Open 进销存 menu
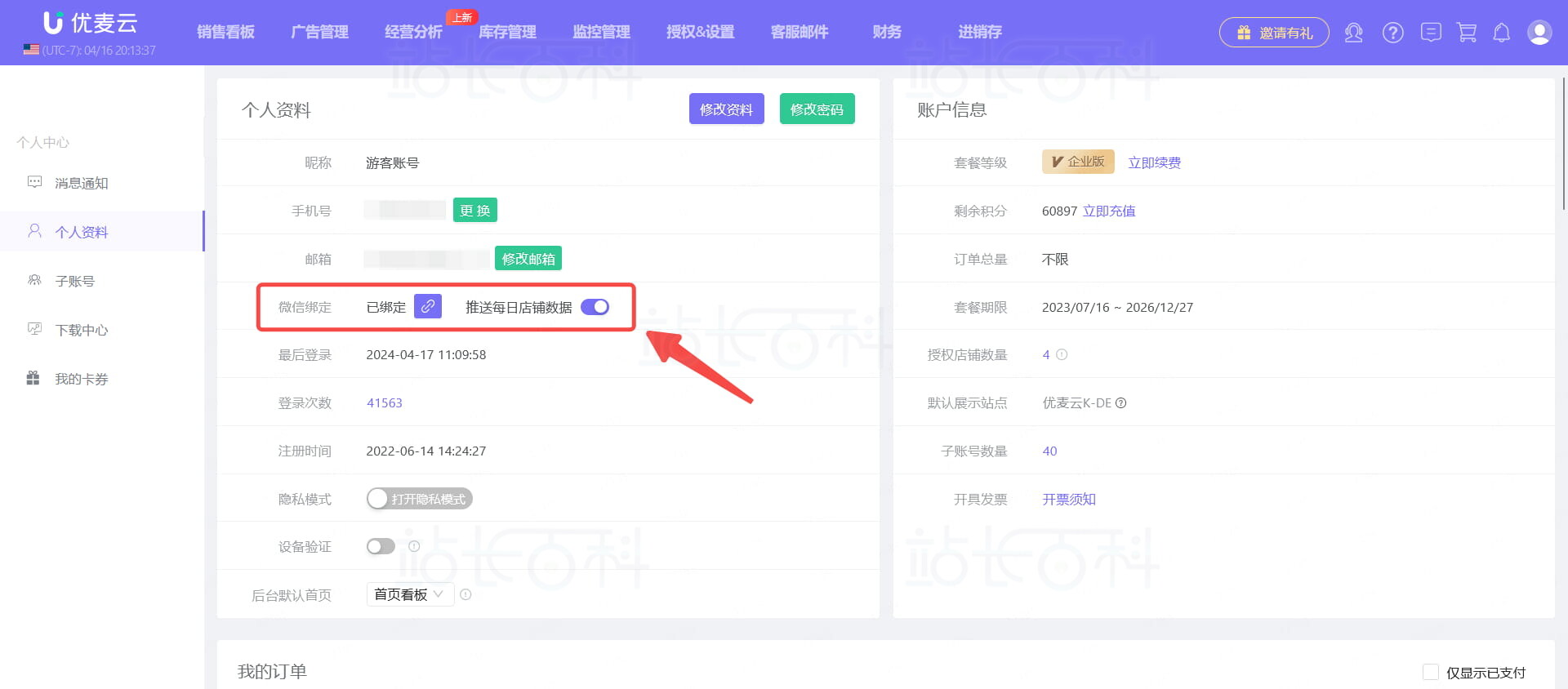The width and height of the screenshot is (1568, 689). (x=980, y=32)
